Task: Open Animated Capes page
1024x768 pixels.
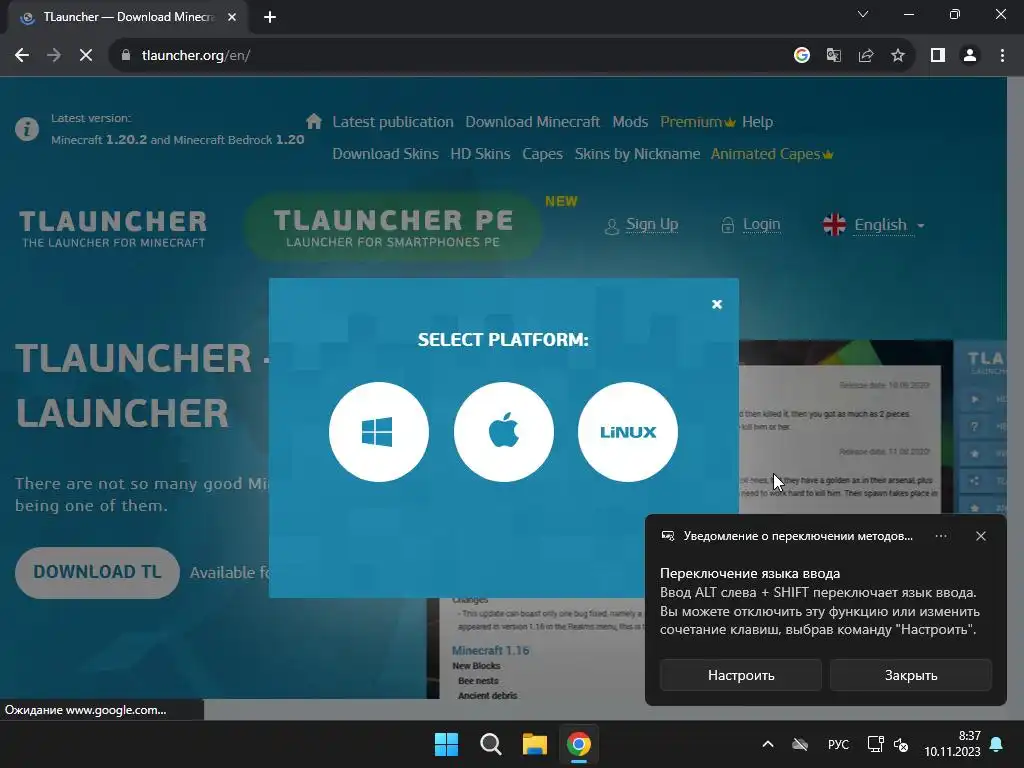Action: point(772,154)
